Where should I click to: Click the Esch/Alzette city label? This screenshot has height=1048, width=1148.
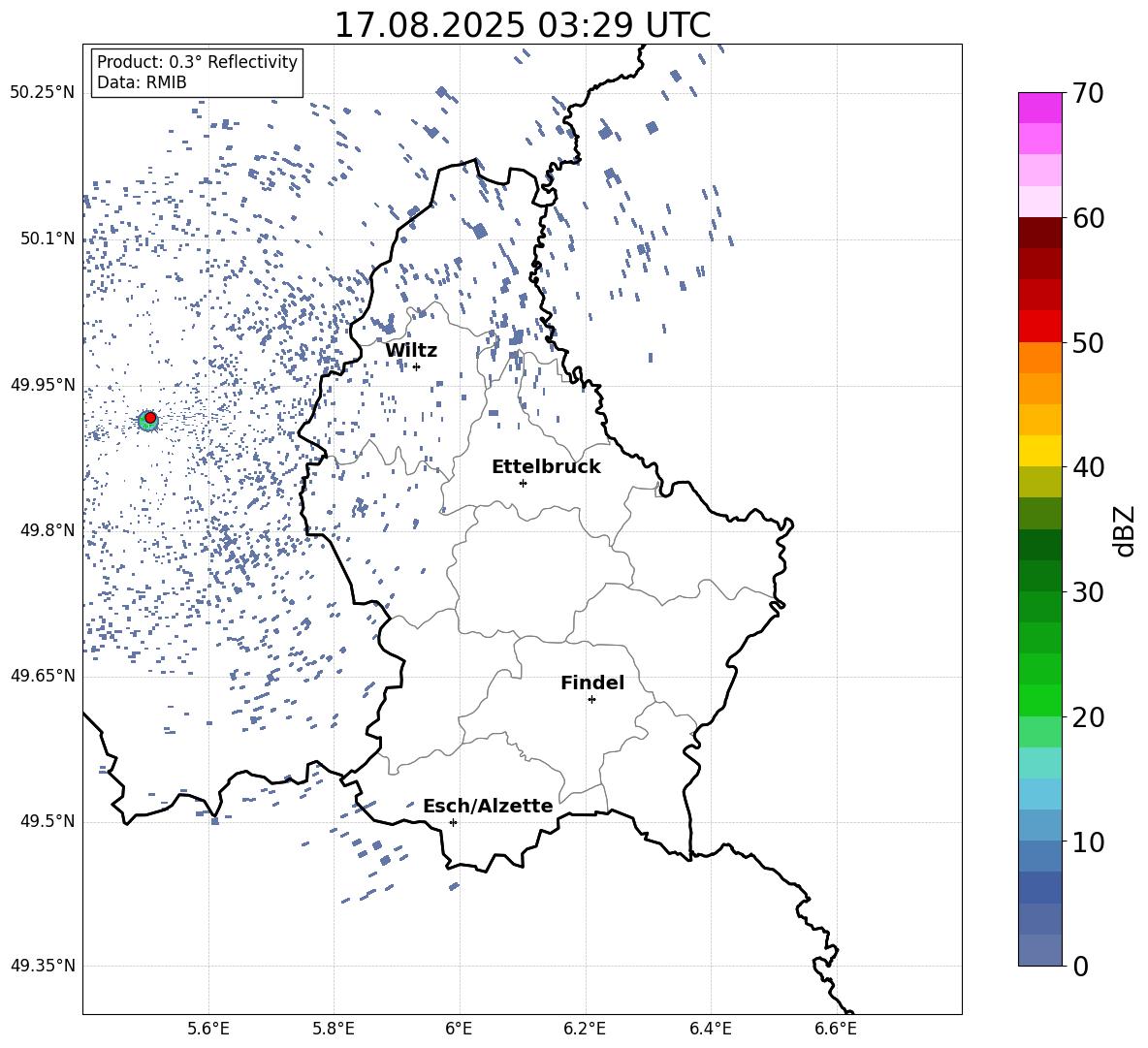(x=488, y=806)
